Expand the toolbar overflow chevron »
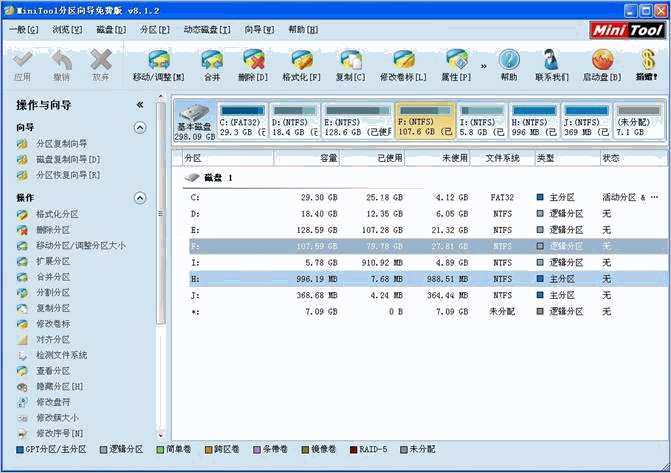This screenshot has width=671, height=473. point(484,66)
